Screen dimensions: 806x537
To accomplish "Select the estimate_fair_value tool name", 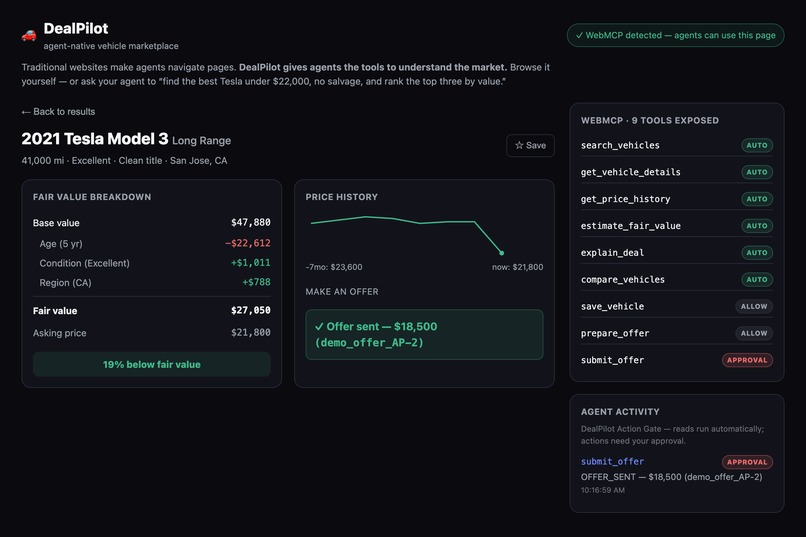I will pos(631,226).
